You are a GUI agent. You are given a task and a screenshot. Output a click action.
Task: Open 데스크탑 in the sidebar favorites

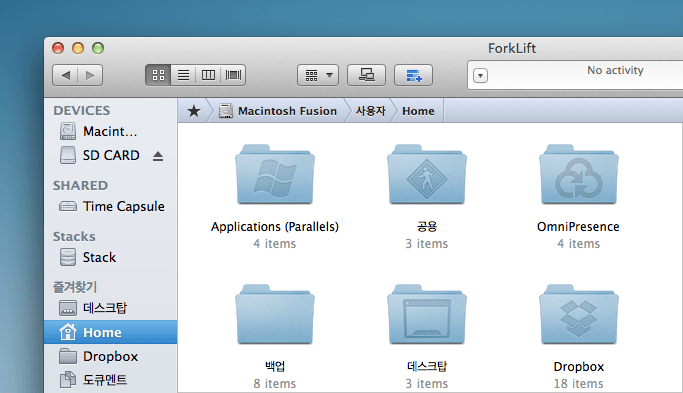click(x=111, y=308)
